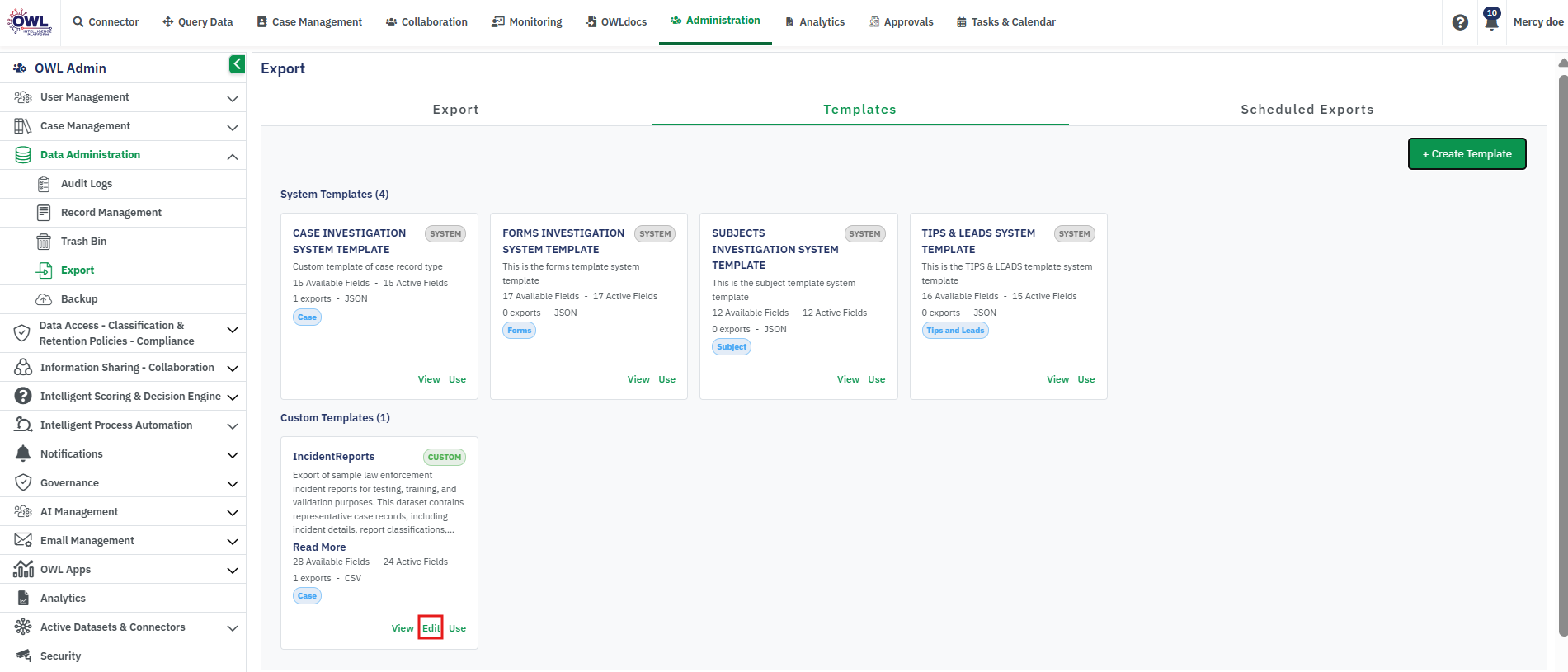The width and height of the screenshot is (1568, 672).
Task: Use the IncidentReports custom template
Action: [457, 628]
